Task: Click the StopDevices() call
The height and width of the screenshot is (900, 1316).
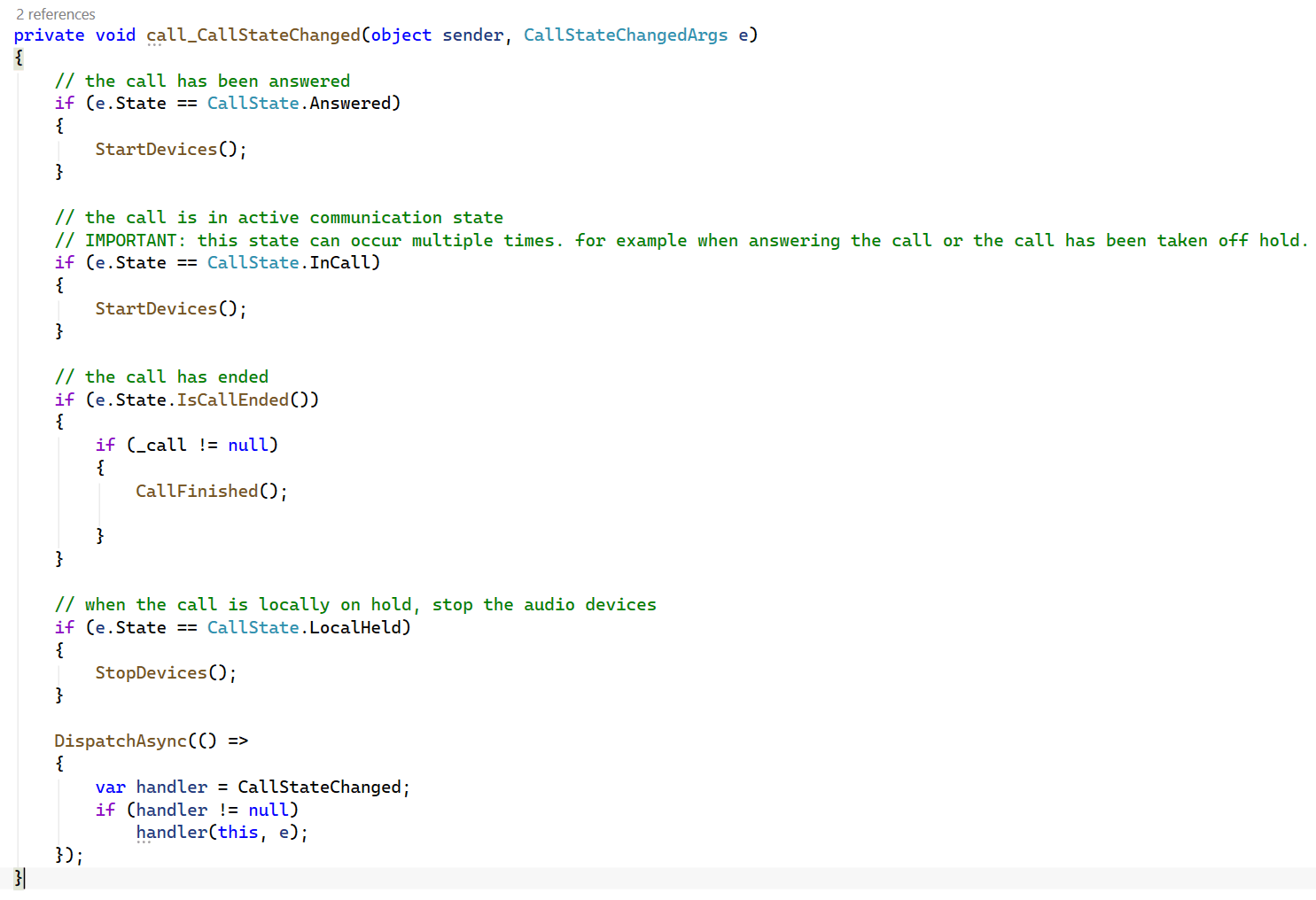Action: coord(166,672)
